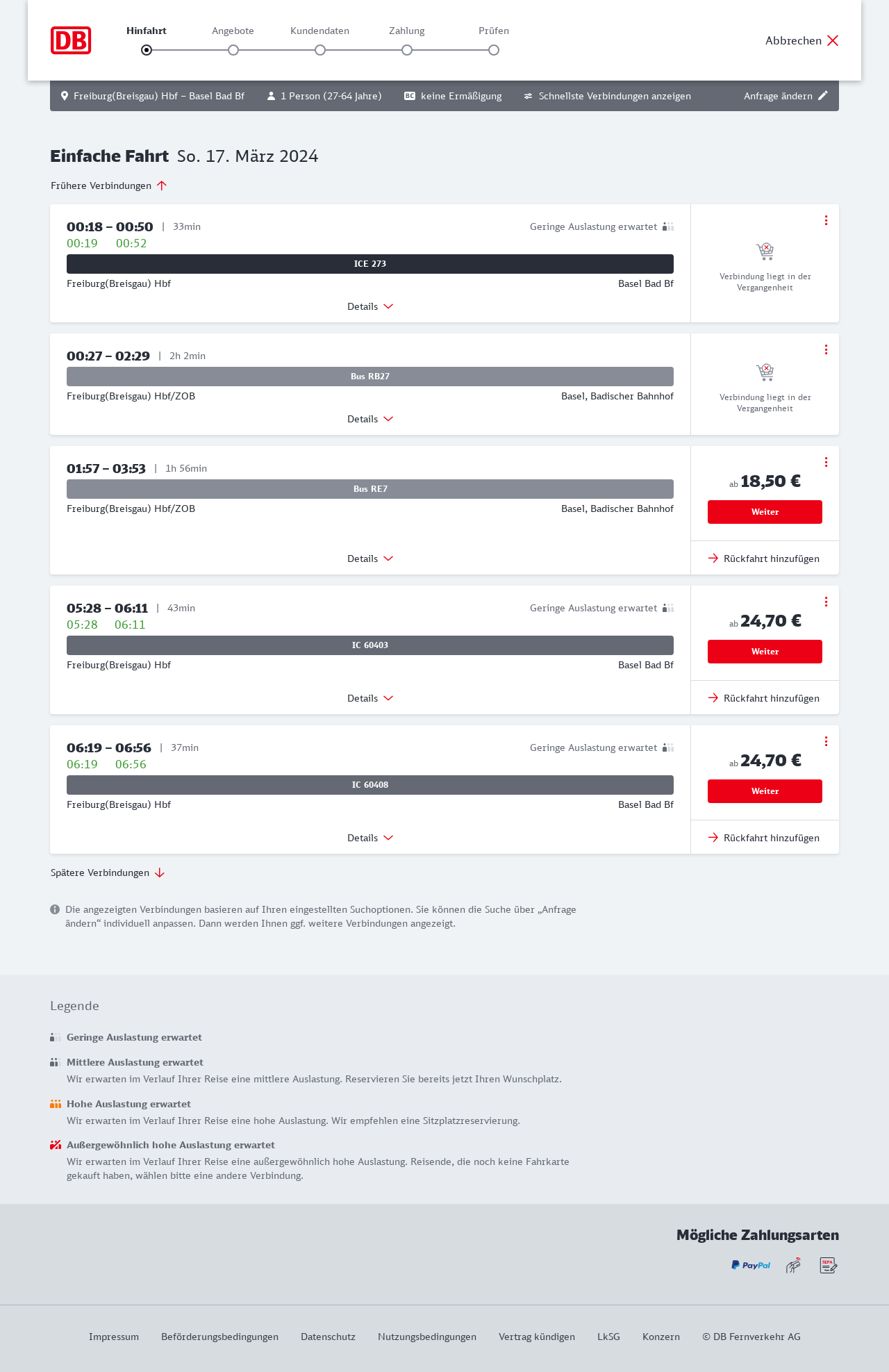Click the DB logo
Image resolution: width=889 pixels, height=1372 pixels.
(x=71, y=40)
